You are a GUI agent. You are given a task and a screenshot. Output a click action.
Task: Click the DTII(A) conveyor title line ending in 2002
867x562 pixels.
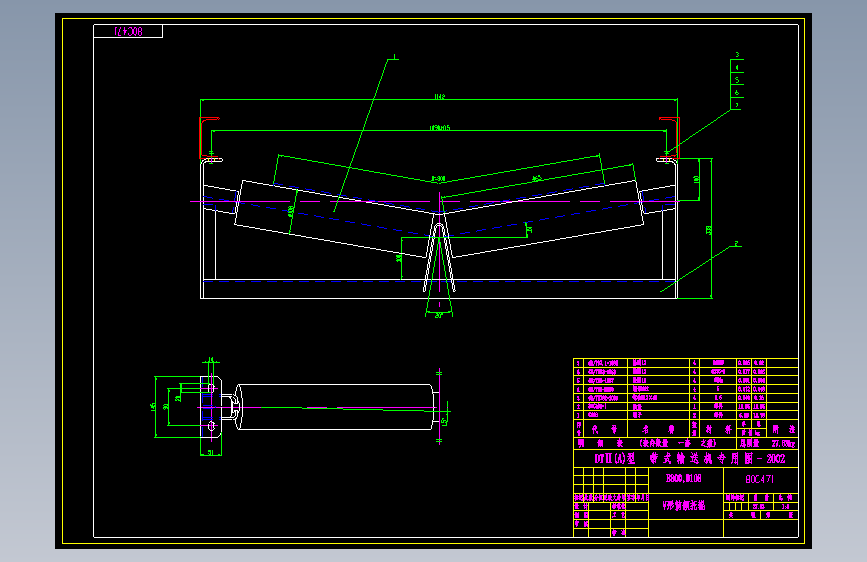690,459
